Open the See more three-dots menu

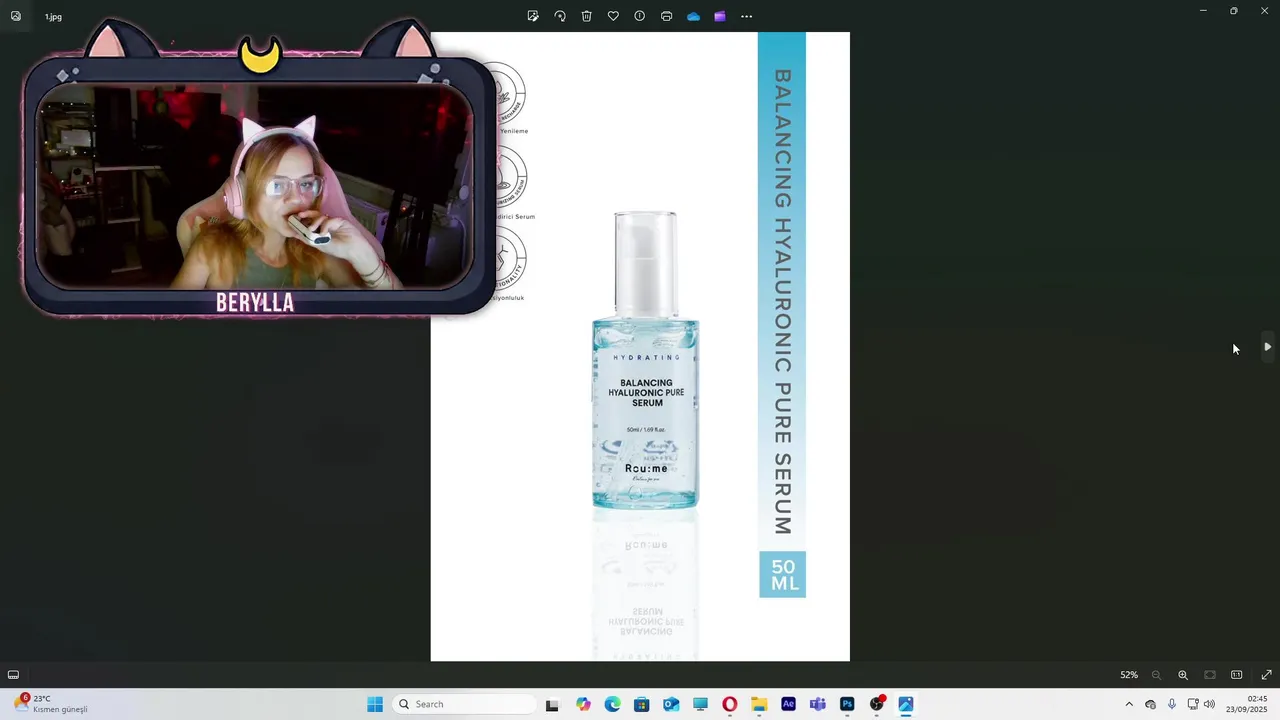tap(747, 16)
